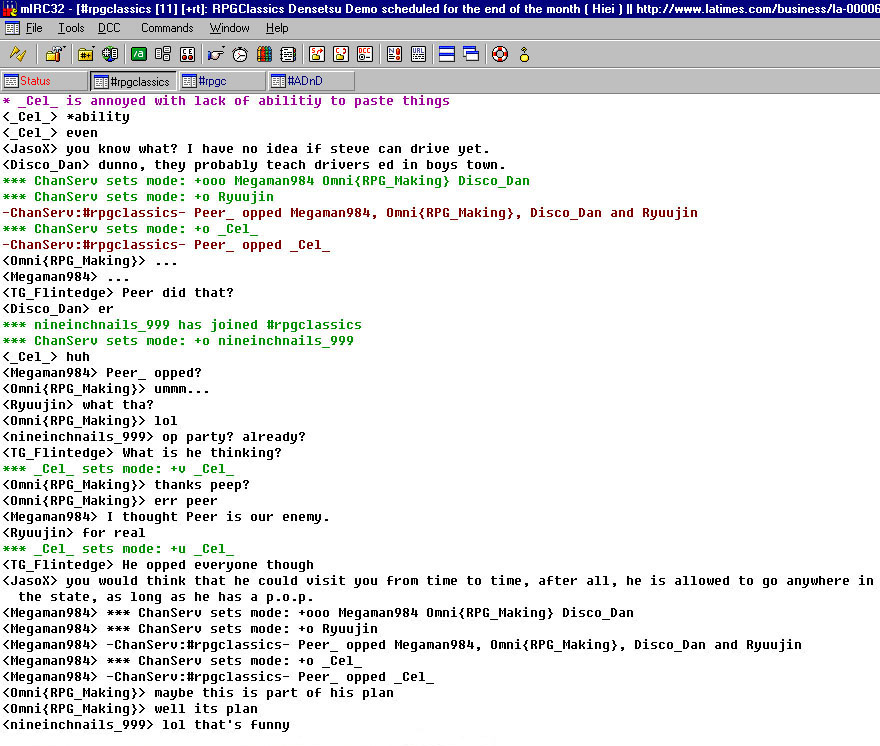Click the Connect lightning bolt icon
The width and height of the screenshot is (880, 746).
[x=18, y=54]
